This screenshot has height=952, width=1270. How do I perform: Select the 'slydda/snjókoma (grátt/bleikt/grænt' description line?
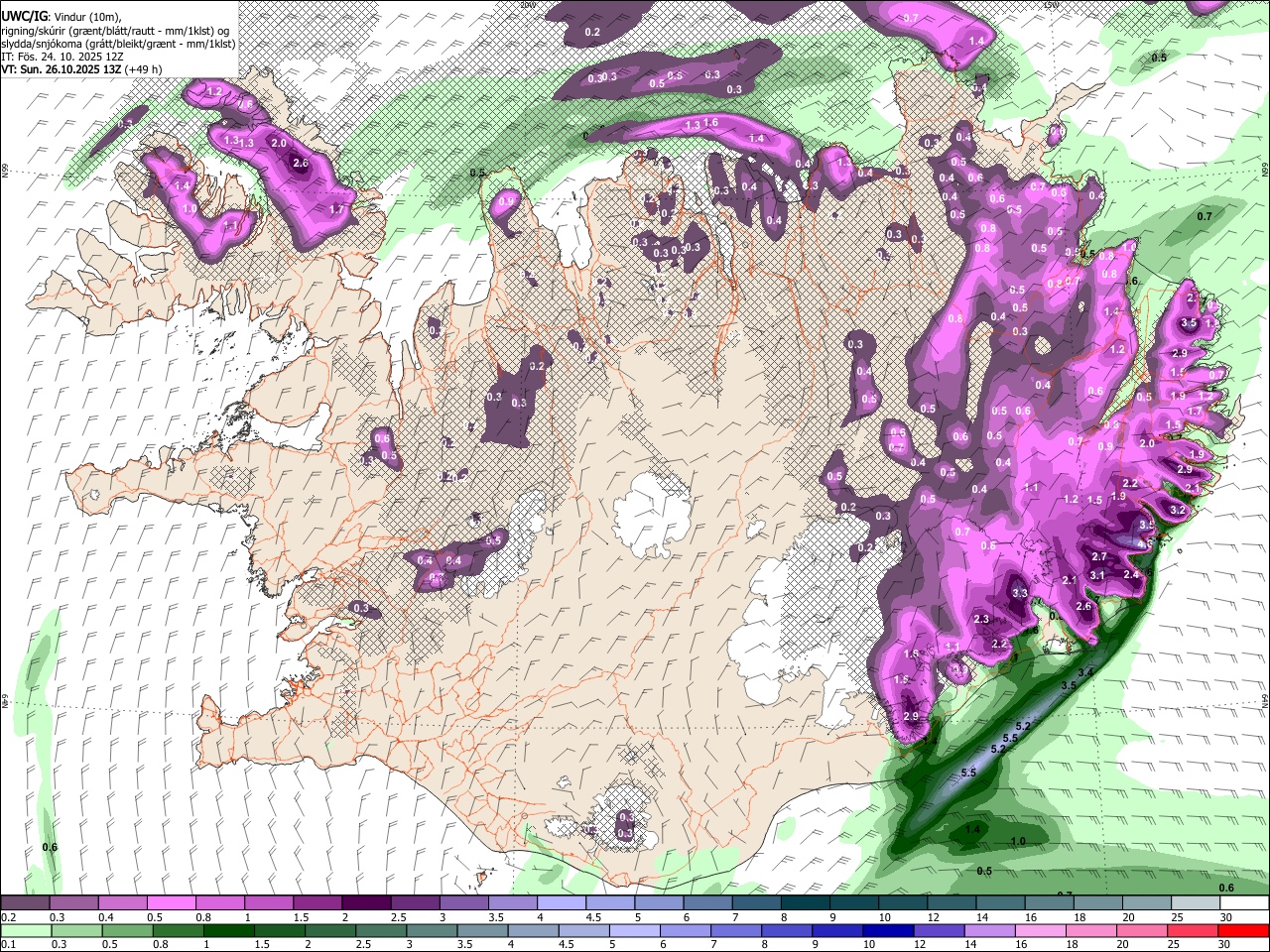click(x=118, y=44)
